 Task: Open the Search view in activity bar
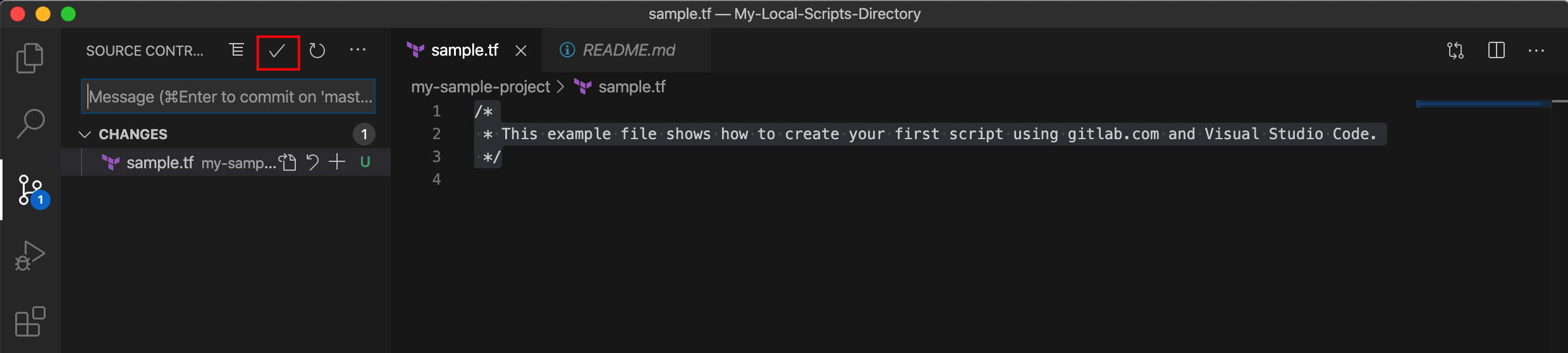pyautogui.click(x=30, y=123)
